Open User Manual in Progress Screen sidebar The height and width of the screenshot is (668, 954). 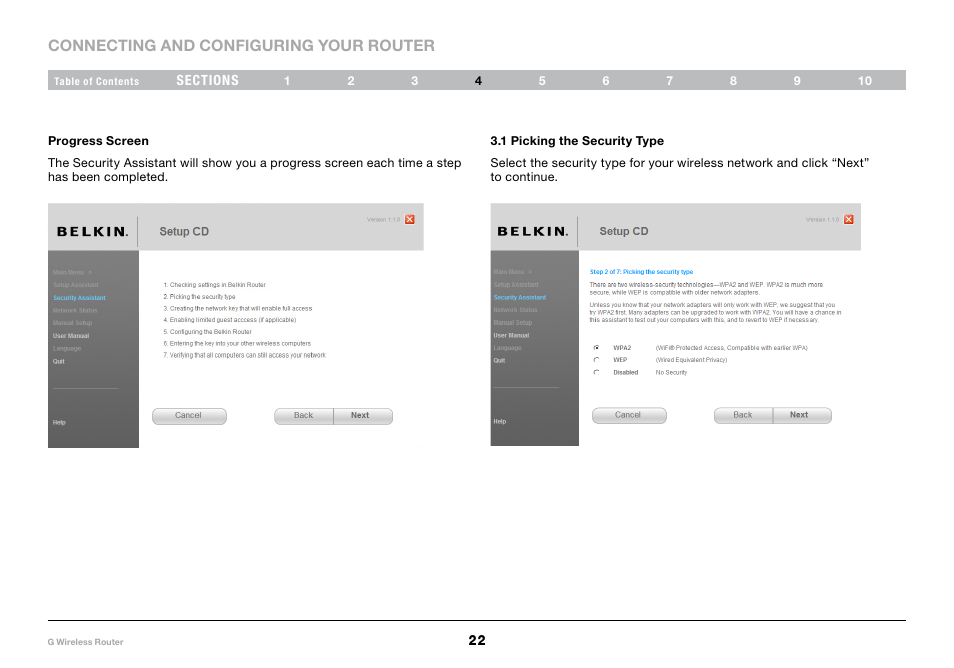[71, 336]
